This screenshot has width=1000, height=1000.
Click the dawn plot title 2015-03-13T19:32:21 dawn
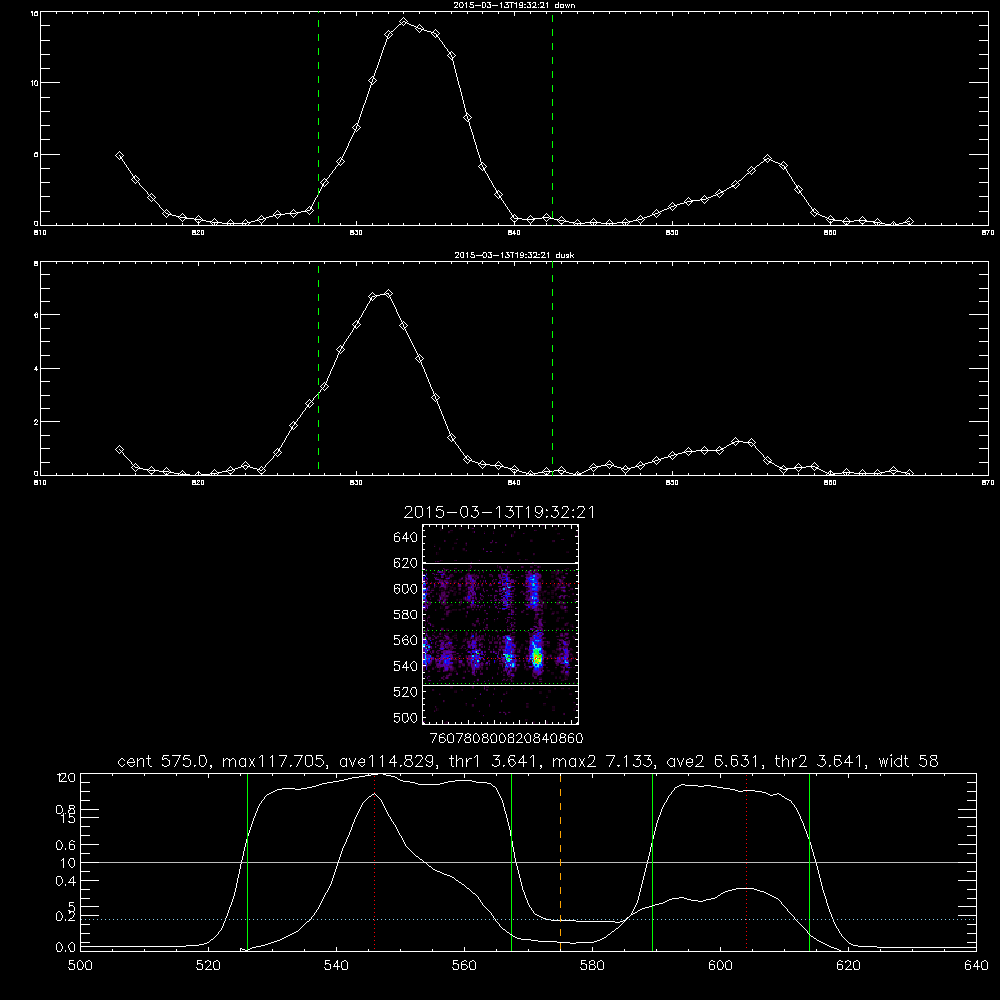[x=514, y=5]
